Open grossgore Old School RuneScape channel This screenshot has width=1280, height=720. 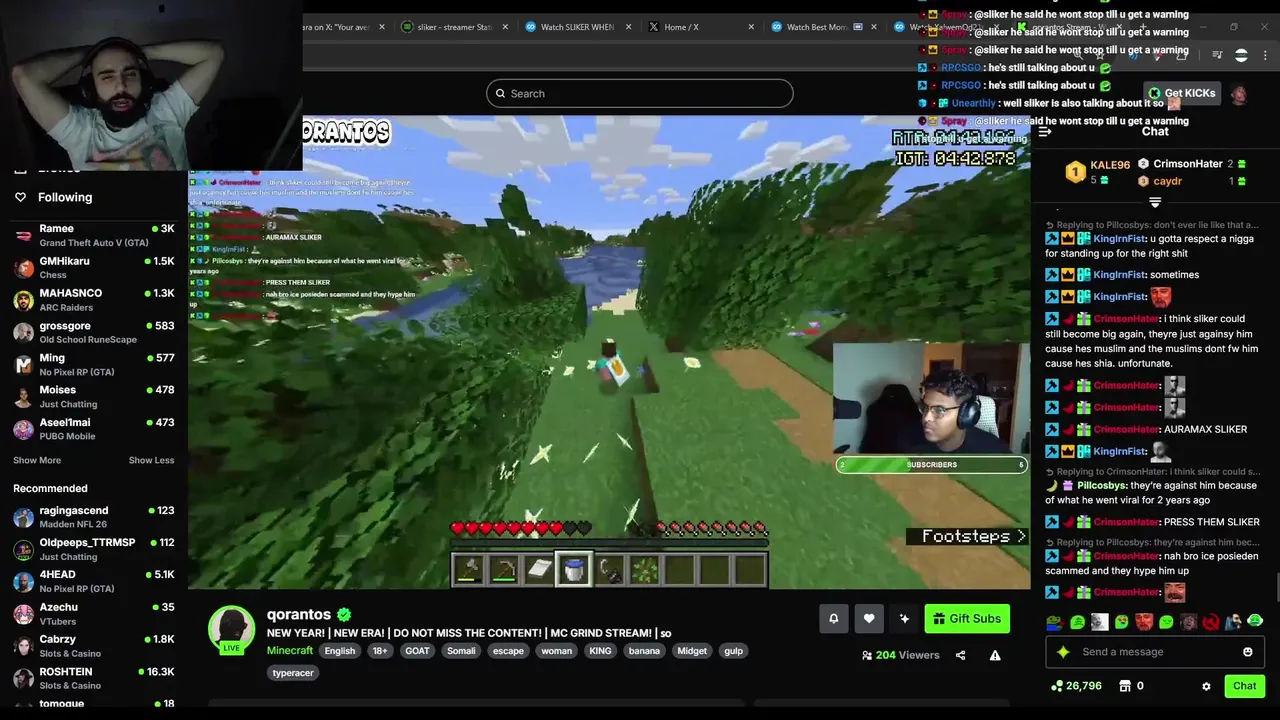[x=94, y=332]
